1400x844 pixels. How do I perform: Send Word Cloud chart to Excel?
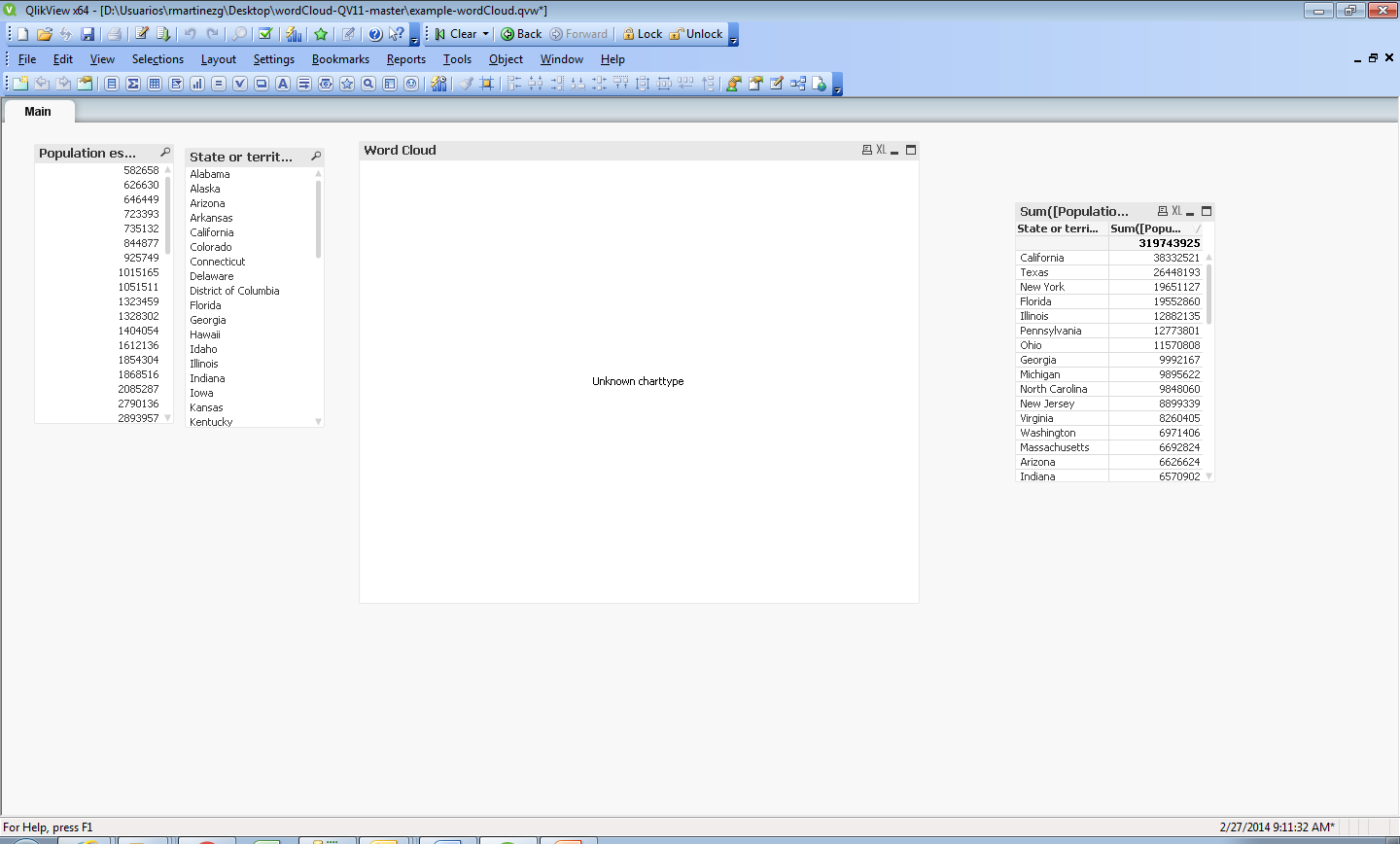tap(881, 150)
